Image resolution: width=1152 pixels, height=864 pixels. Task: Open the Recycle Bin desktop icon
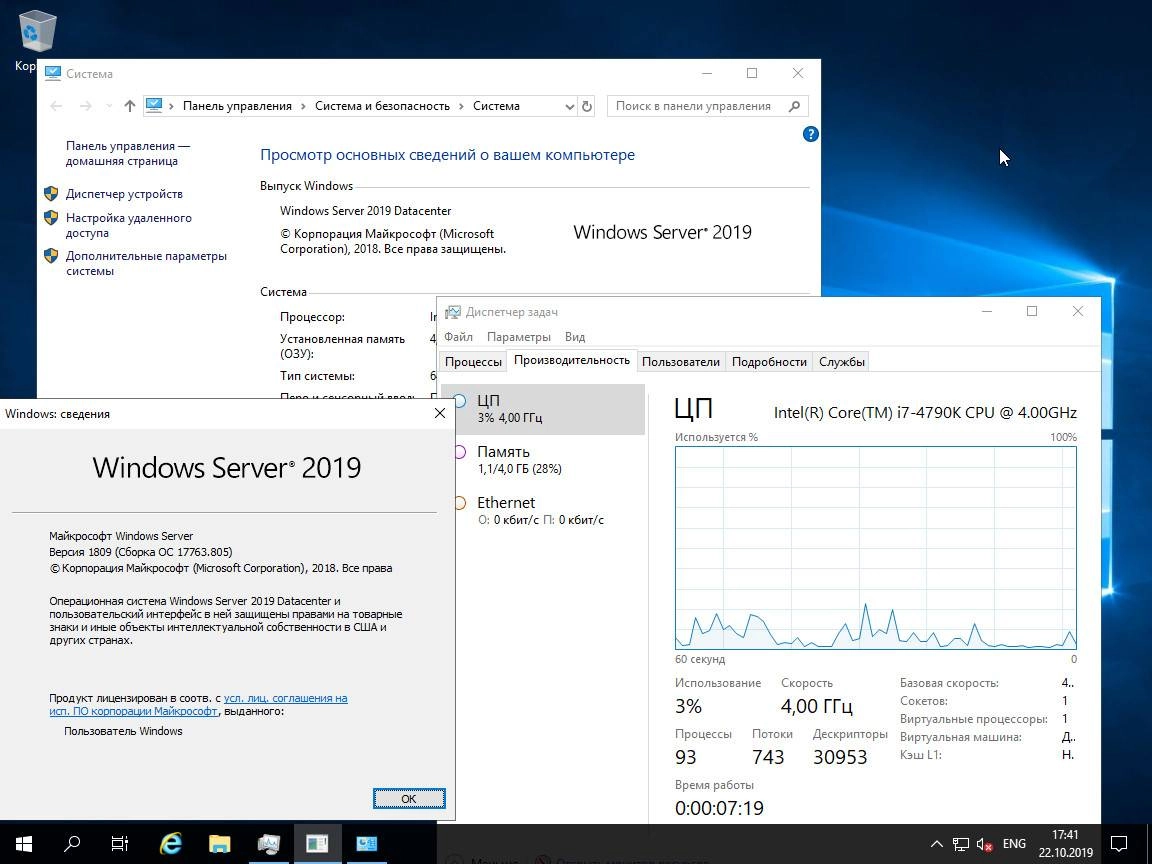(36, 33)
